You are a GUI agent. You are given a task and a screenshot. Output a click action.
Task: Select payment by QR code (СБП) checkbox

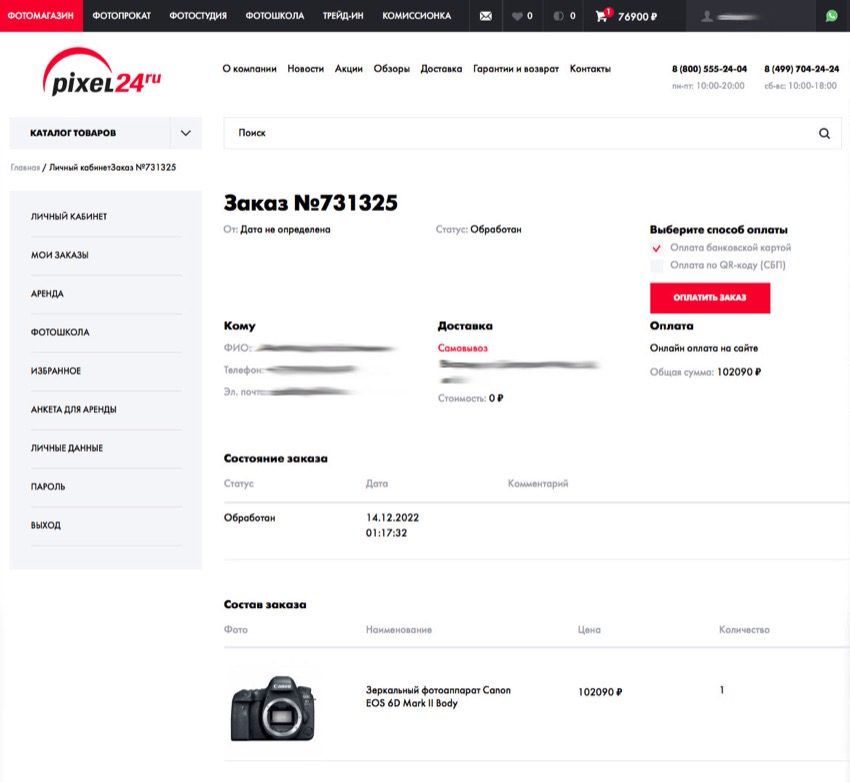(656, 266)
